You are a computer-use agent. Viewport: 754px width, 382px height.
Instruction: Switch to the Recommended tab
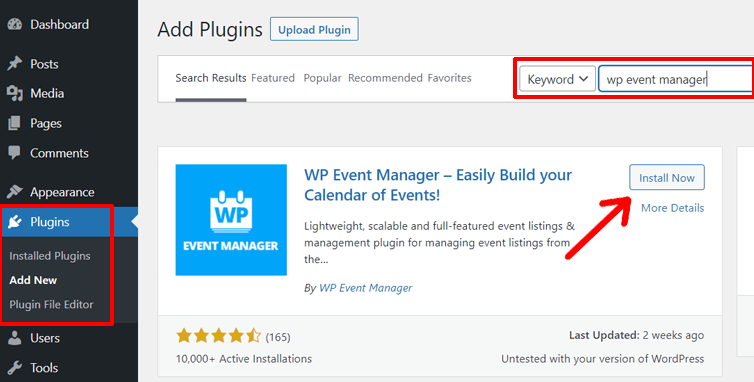tap(385, 78)
